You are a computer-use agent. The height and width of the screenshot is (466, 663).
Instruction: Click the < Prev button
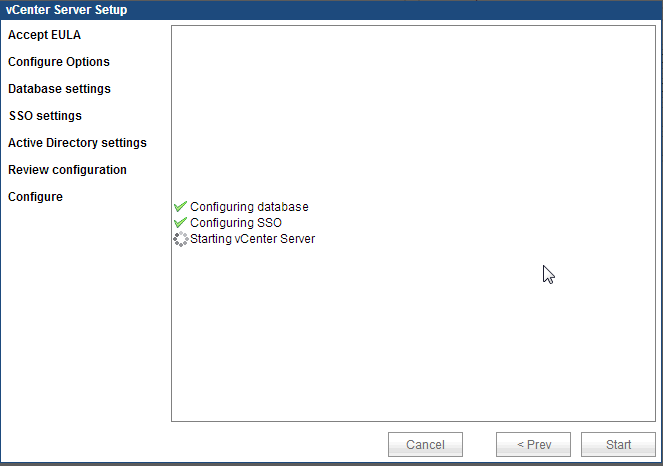(x=533, y=445)
